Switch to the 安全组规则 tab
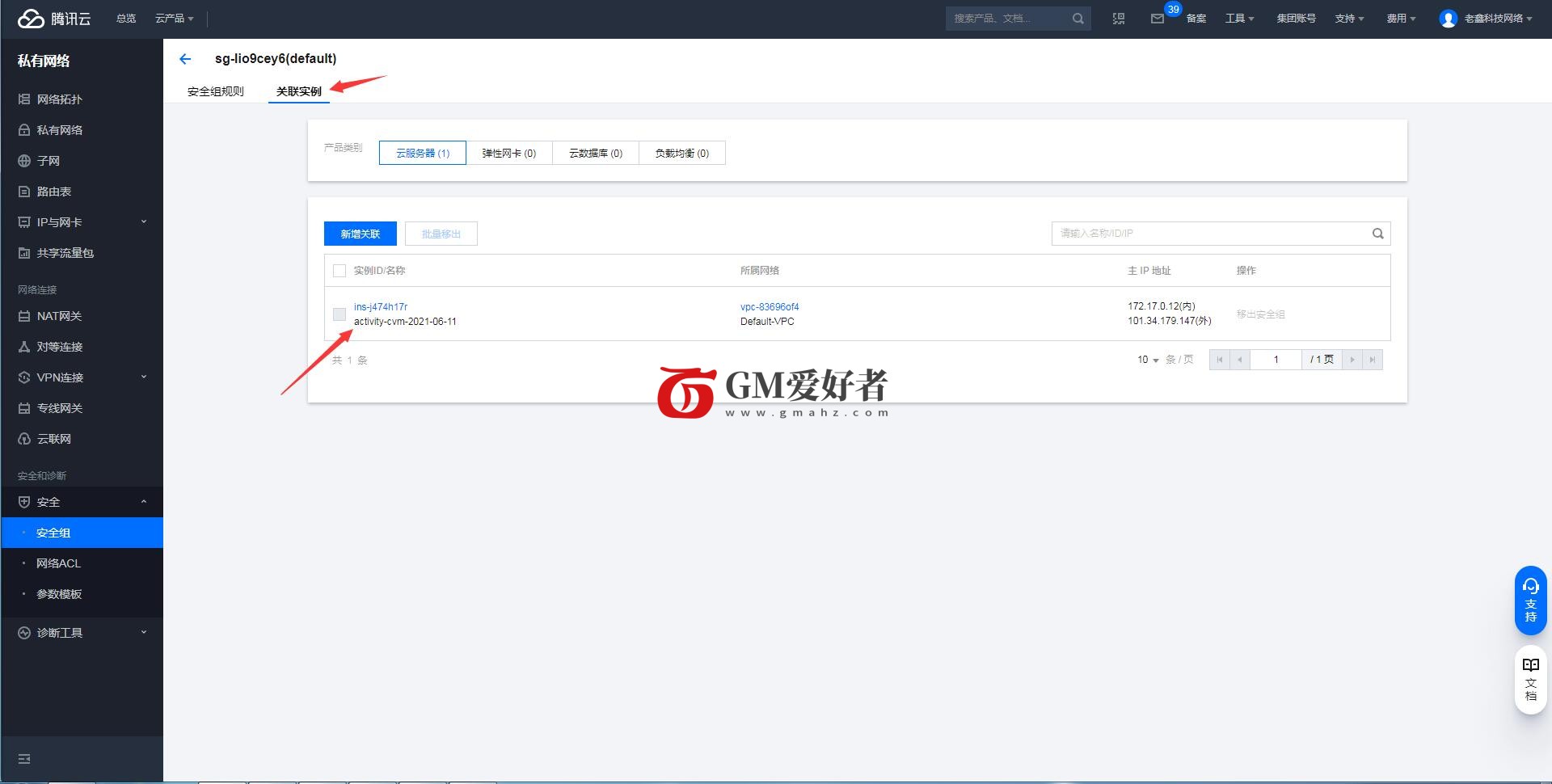The height and width of the screenshot is (784, 1552). (215, 91)
